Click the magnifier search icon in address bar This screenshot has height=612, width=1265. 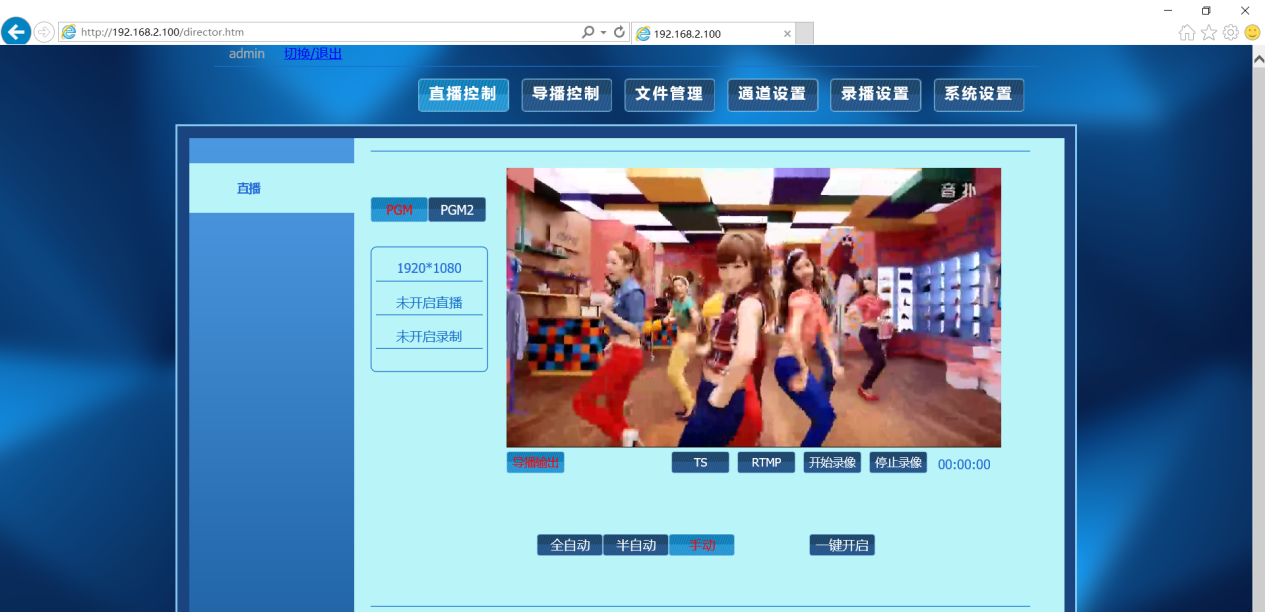coord(588,32)
